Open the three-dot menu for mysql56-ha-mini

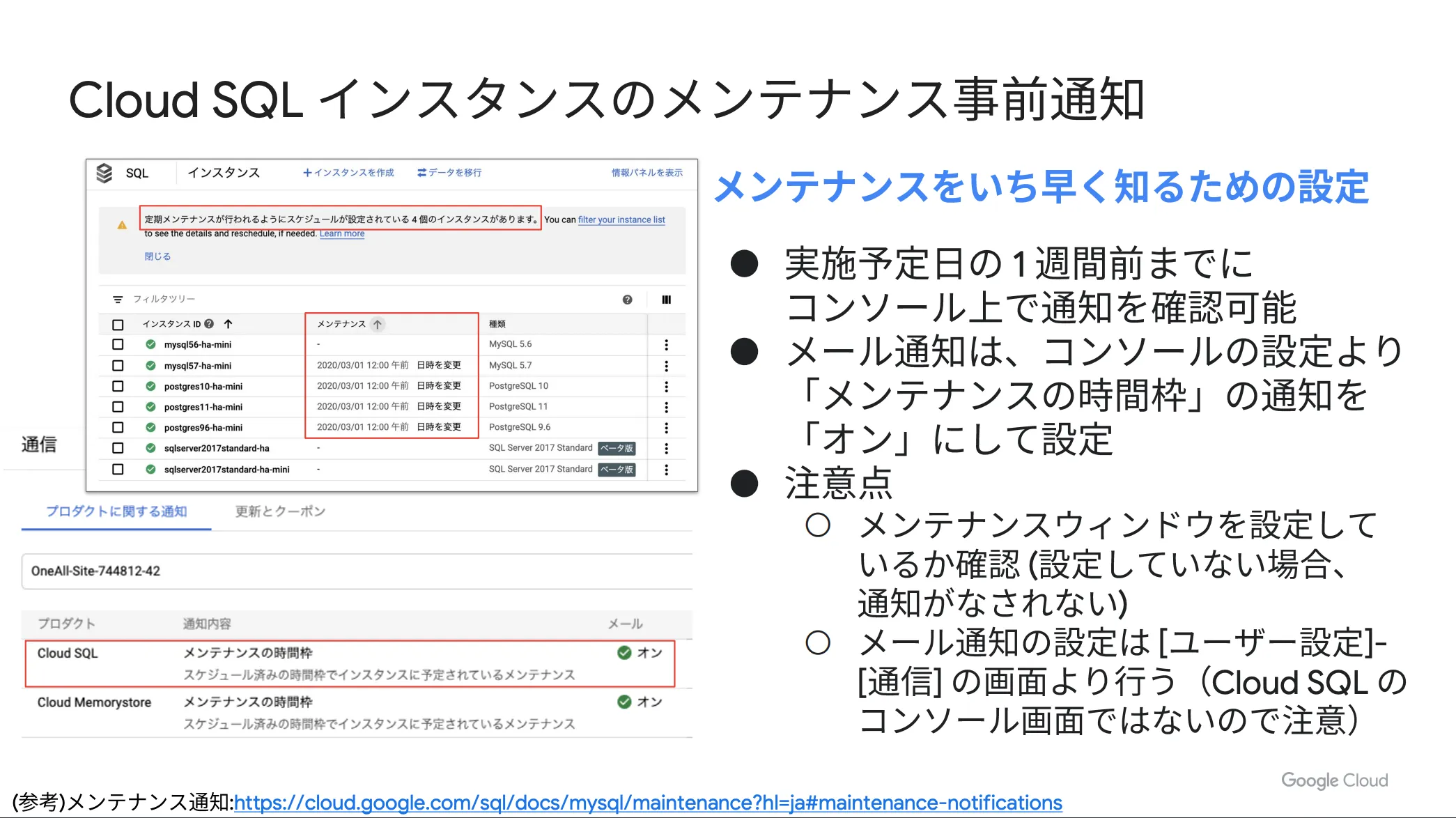(667, 345)
